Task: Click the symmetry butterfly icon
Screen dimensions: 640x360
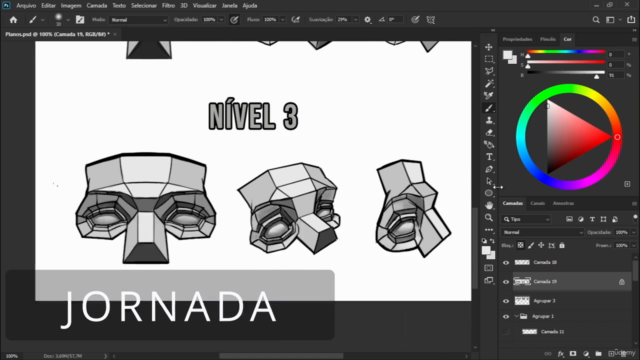Action: click(431, 20)
